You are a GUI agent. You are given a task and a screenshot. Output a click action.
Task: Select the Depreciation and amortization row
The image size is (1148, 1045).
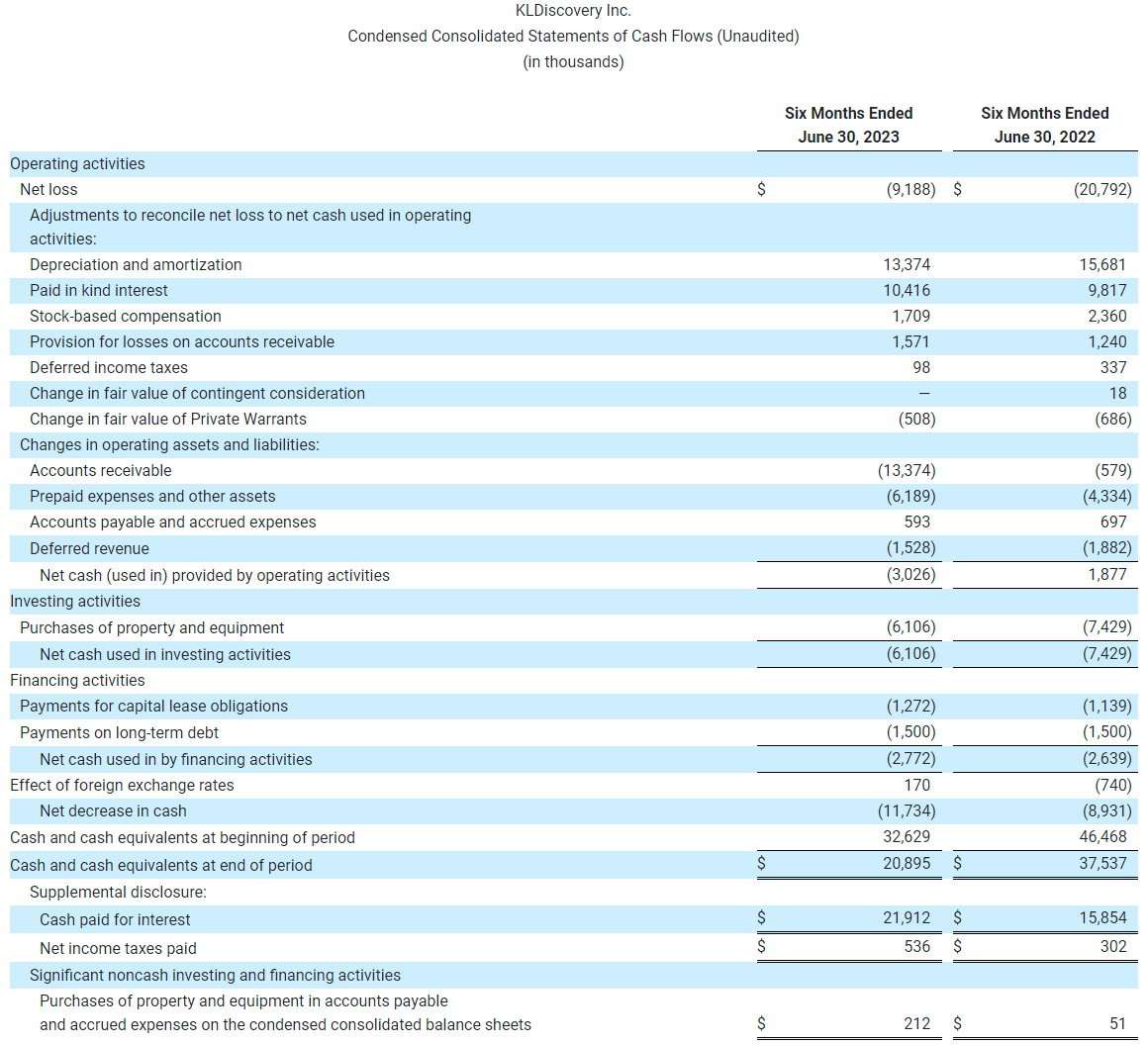(x=136, y=264)
